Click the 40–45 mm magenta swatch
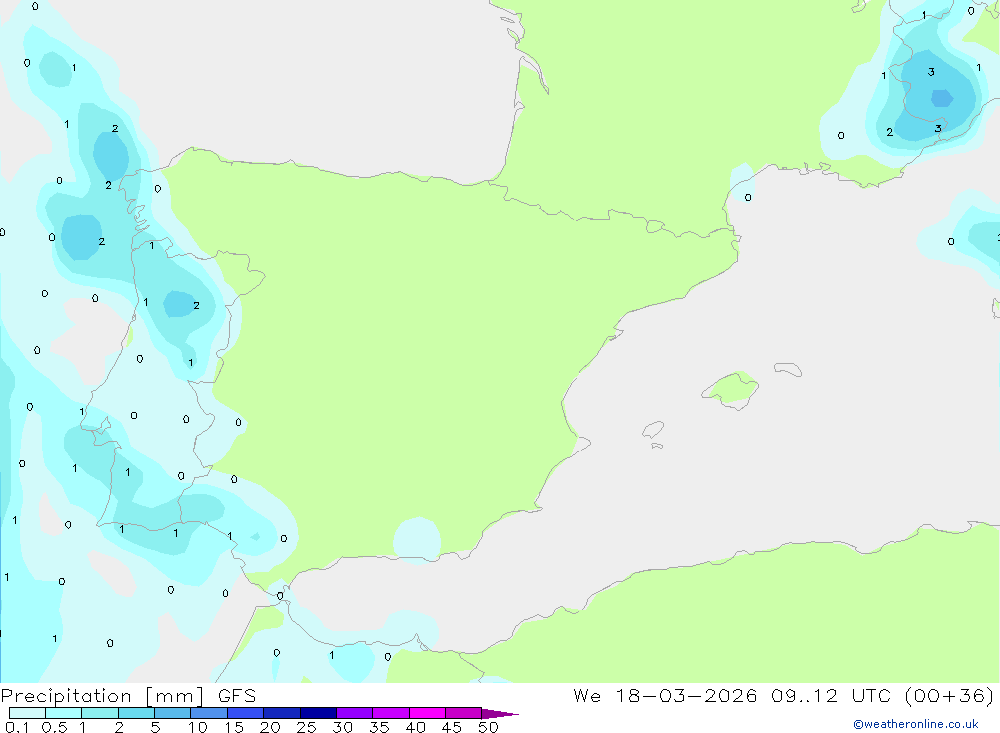The height and width of the screenshot is (733, 1000). (427, 713)
